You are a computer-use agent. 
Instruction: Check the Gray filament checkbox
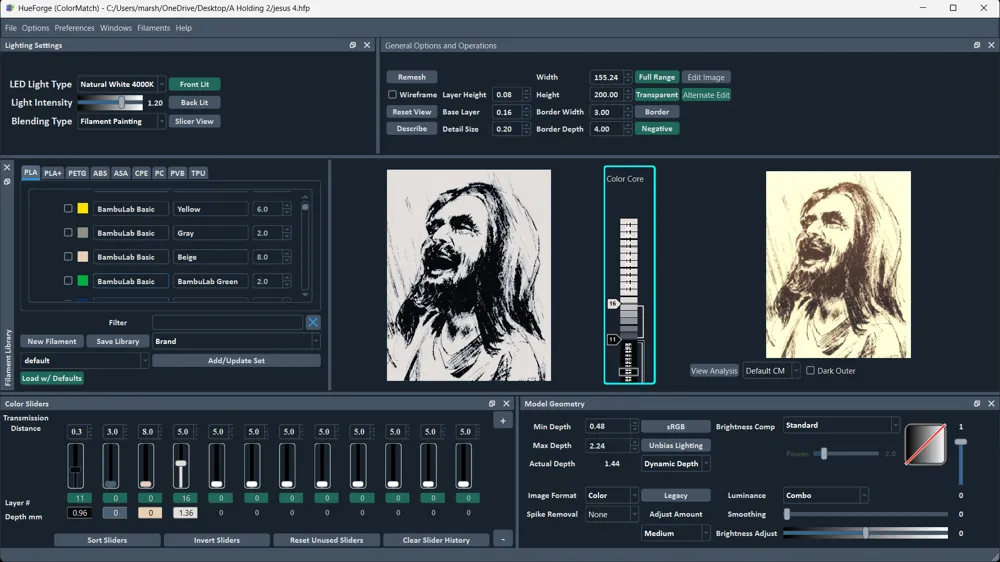(x=68, y=233)
